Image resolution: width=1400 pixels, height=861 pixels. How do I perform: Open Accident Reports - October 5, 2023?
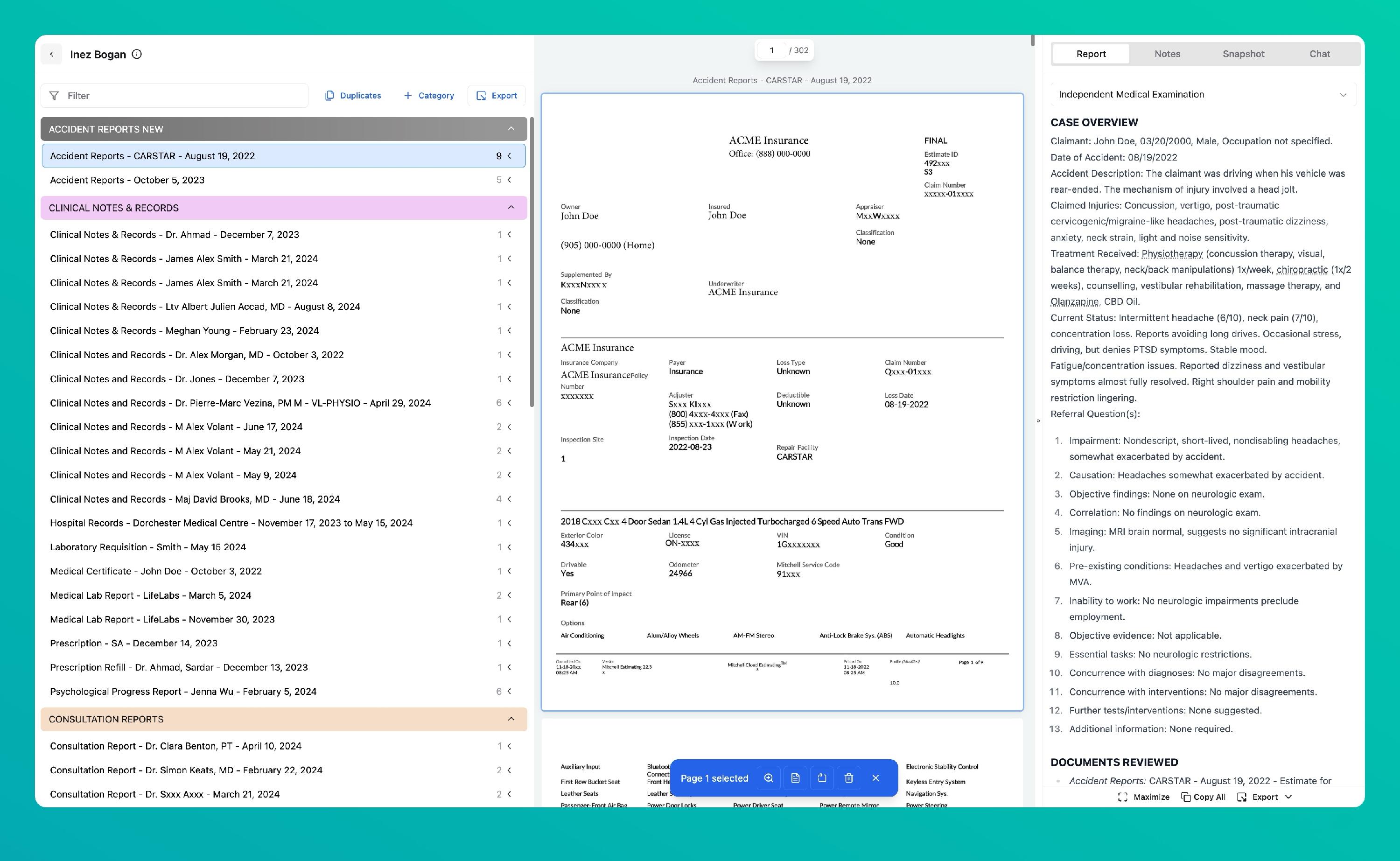click(x=127, y=180)
